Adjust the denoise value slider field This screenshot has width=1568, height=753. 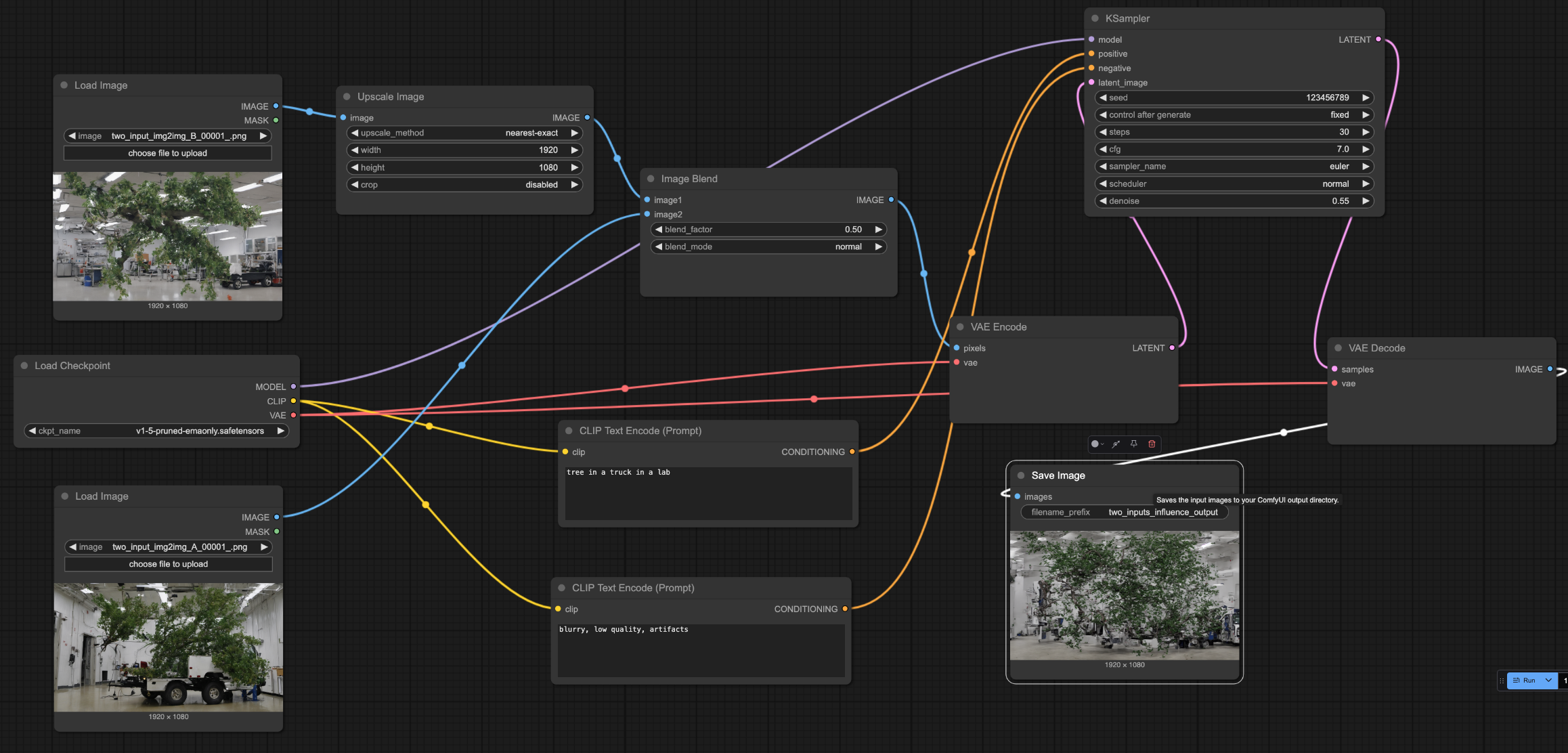pyautogui.click(x=1234, y=201)
